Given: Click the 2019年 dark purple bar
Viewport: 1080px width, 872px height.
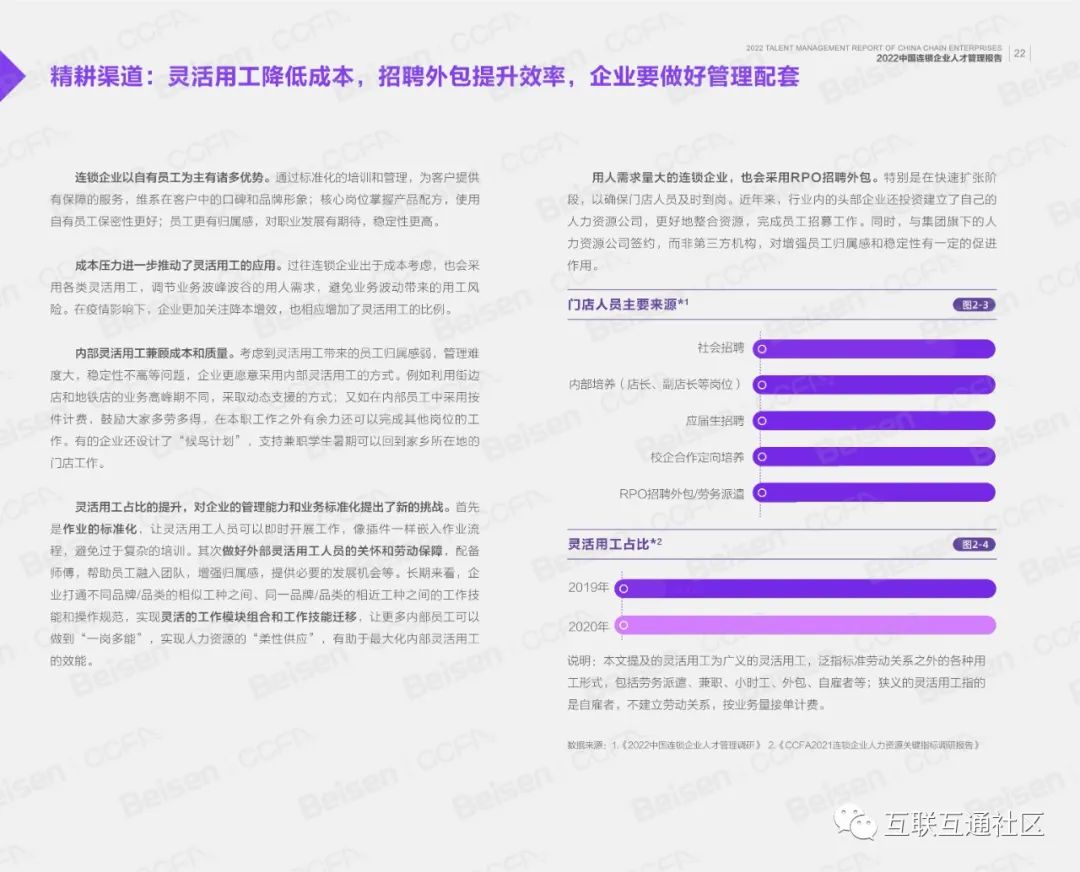Looking at the screenshot, I should 805,588.
